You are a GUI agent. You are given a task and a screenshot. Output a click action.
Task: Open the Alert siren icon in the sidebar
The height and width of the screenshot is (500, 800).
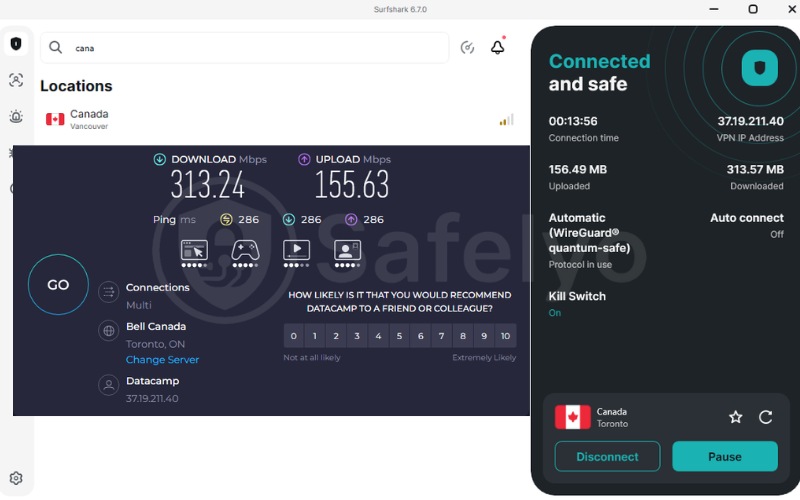[16, 116]
